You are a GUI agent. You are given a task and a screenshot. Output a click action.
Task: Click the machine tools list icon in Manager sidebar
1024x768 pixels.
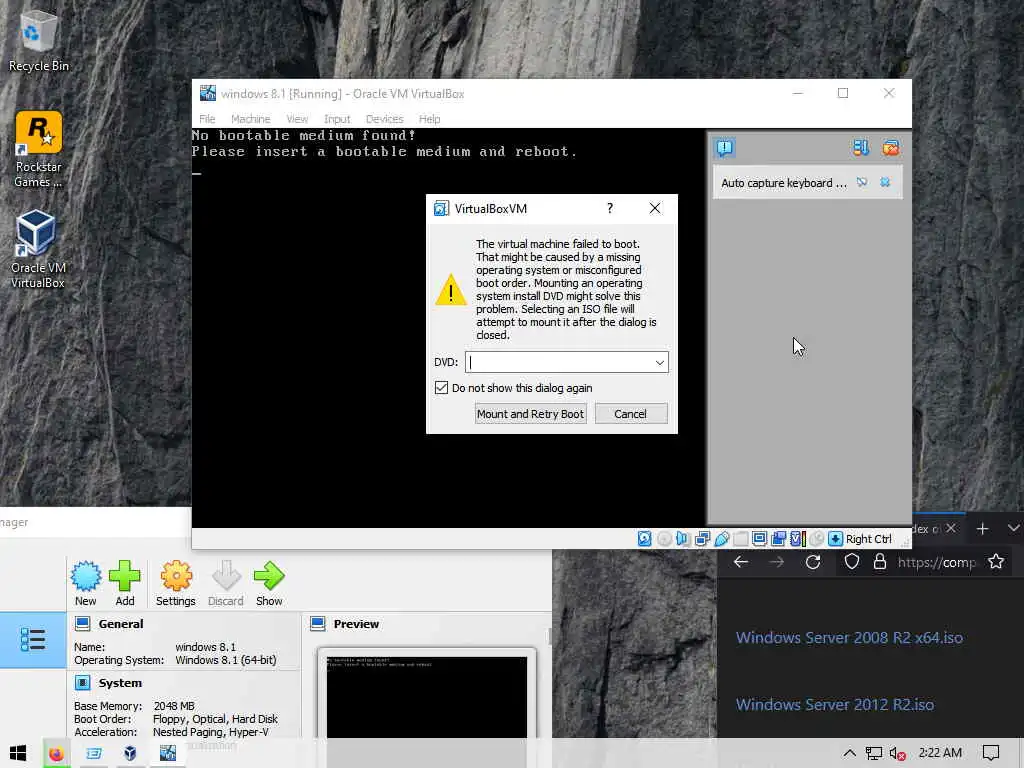[33, 640]
